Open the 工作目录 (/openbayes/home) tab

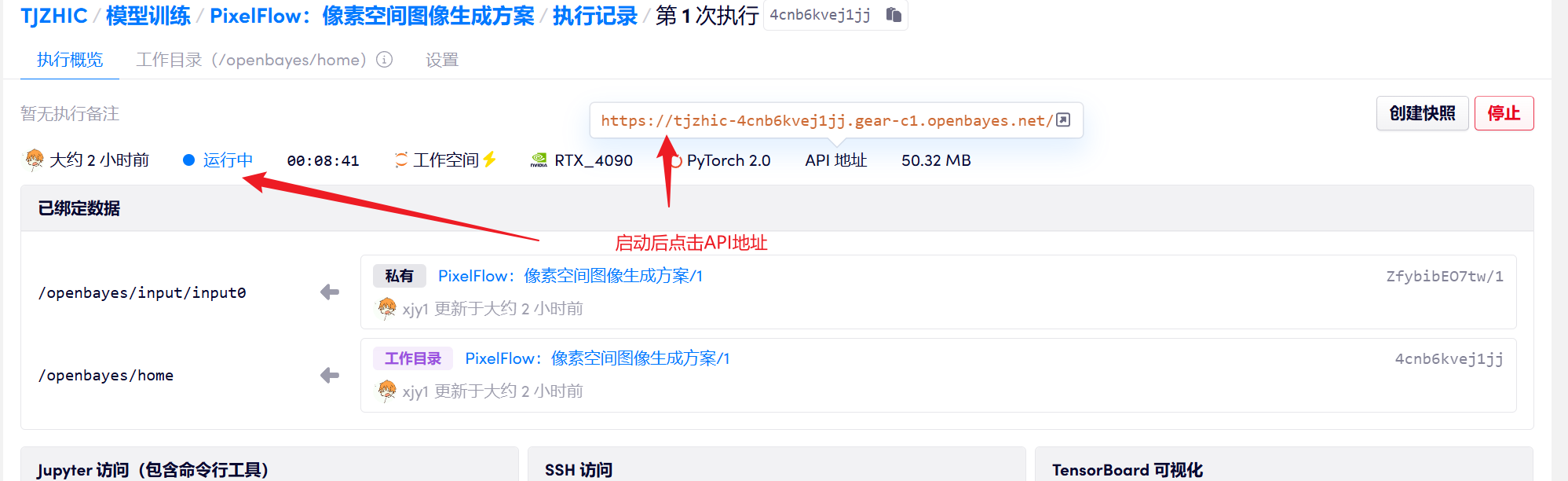[251, 60]
